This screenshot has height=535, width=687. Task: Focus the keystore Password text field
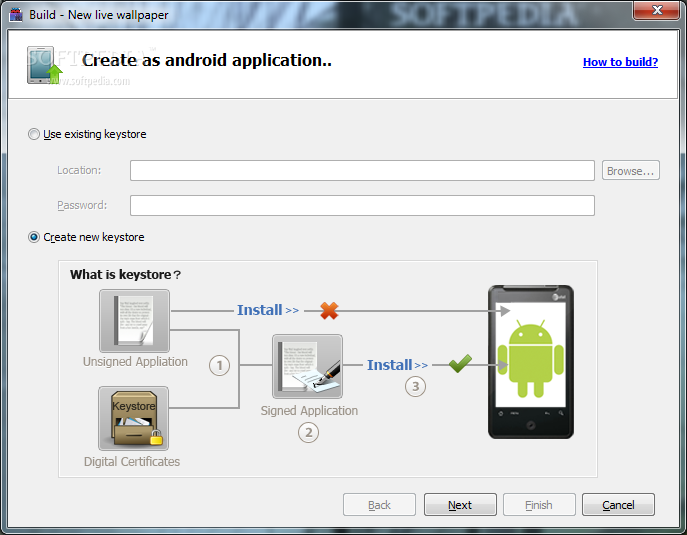coord(362,205)
